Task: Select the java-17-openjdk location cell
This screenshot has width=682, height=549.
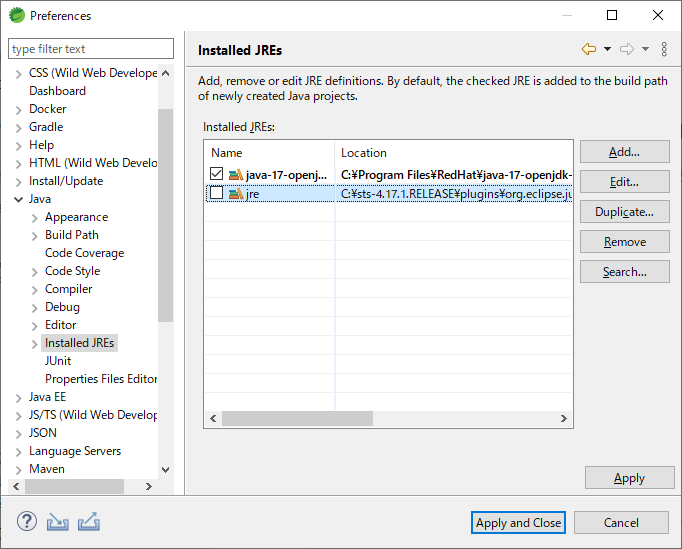Action: coord(454,175)
